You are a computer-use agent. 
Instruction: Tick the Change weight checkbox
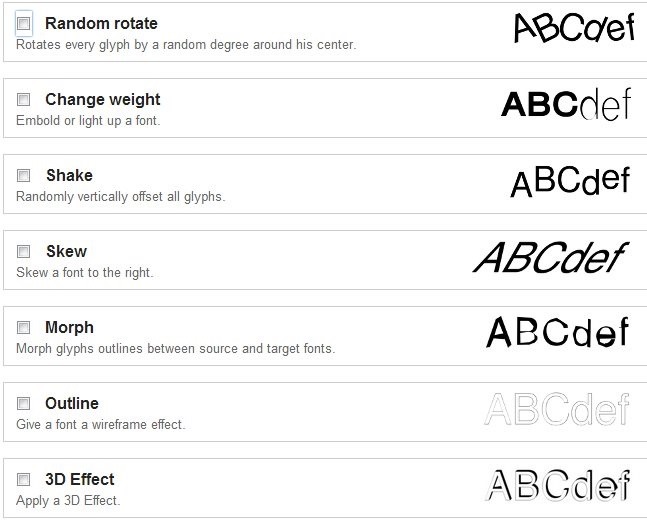pyautogui.click(x=24, y=100)
